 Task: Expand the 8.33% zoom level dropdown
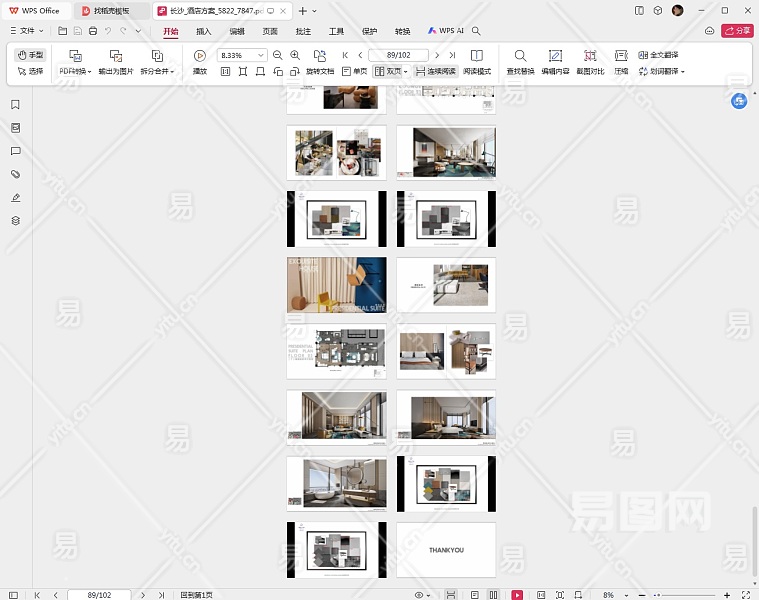pyautogui.click(x=262, y=56)
